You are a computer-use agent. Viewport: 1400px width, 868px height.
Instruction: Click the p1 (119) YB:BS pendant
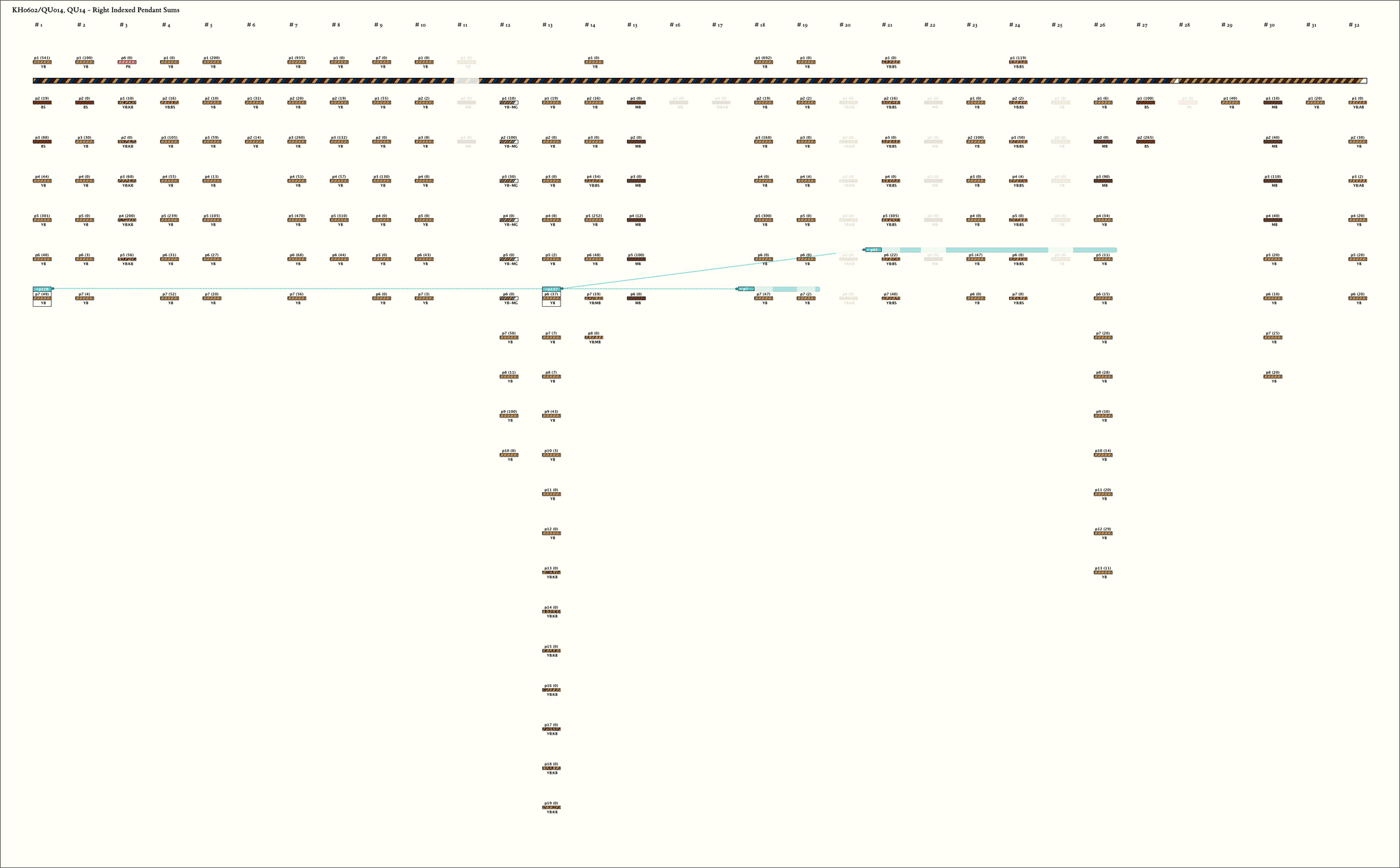[1018, 62]
